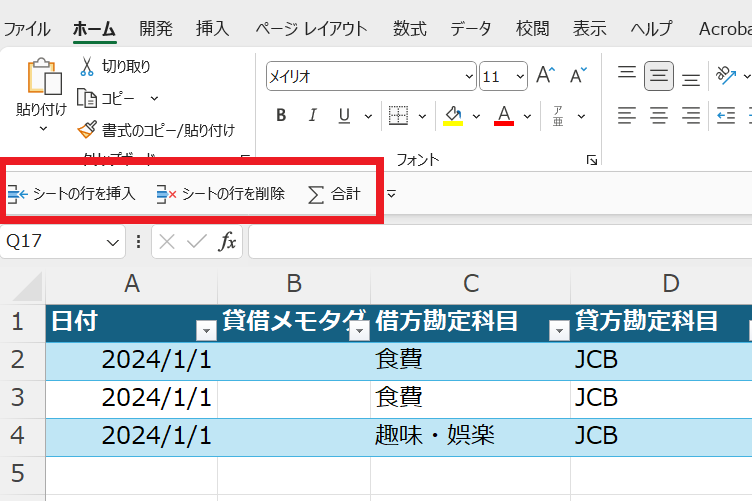Image resolution: width=752 pixels, height=501 pixels.
Task: Switch to the データ ribbon tab
Action: [470, 28]
